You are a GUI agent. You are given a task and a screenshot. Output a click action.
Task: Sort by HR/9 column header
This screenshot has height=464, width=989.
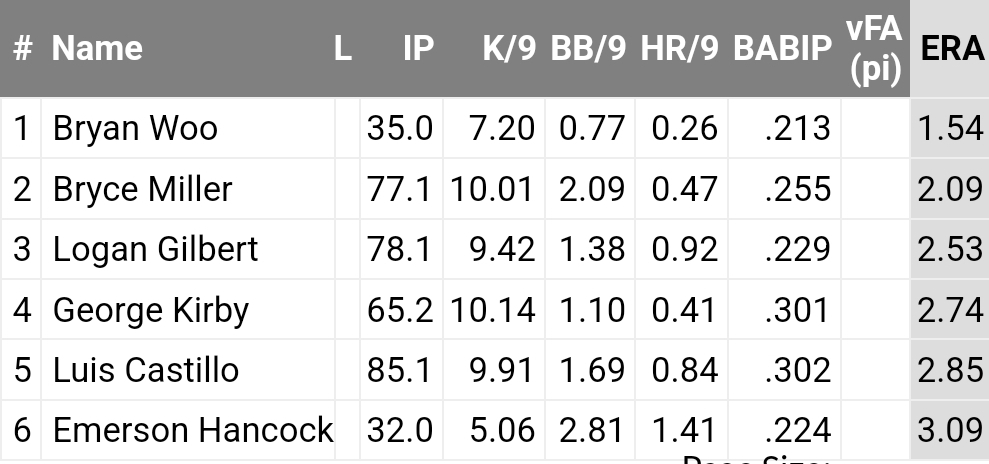[x=681, y=49]
